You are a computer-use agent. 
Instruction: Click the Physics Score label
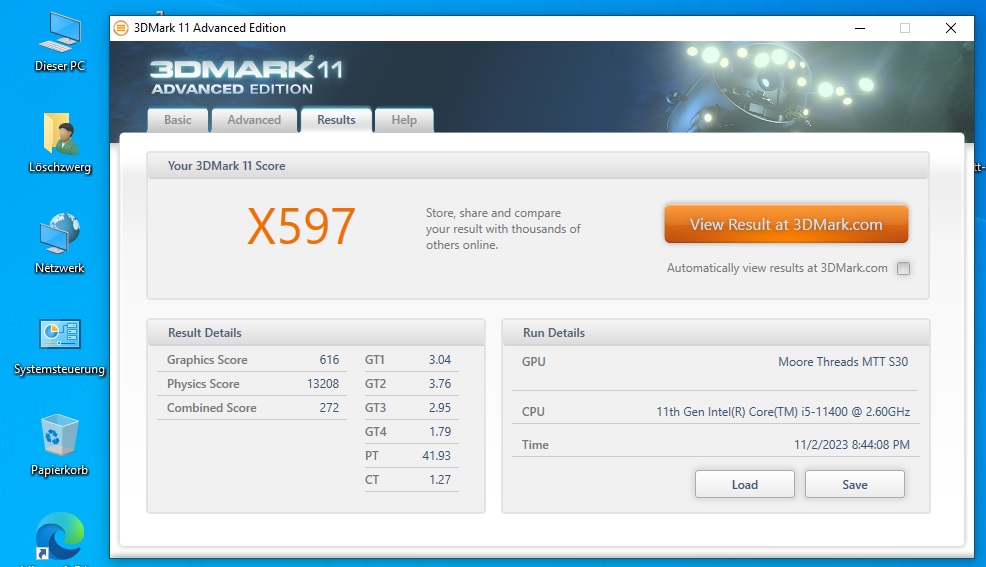coord(203,383)
